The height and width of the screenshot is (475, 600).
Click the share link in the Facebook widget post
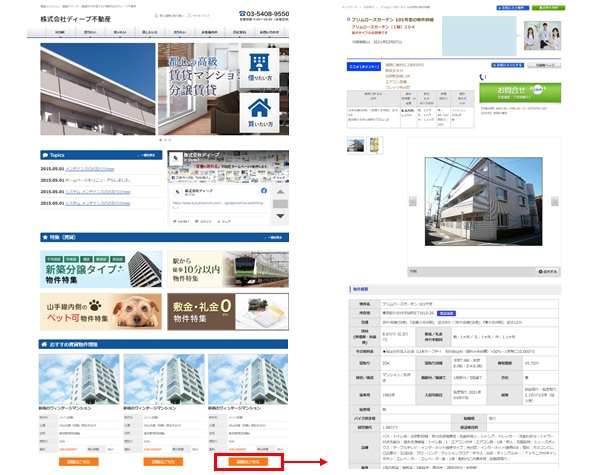tap(224, 221)
